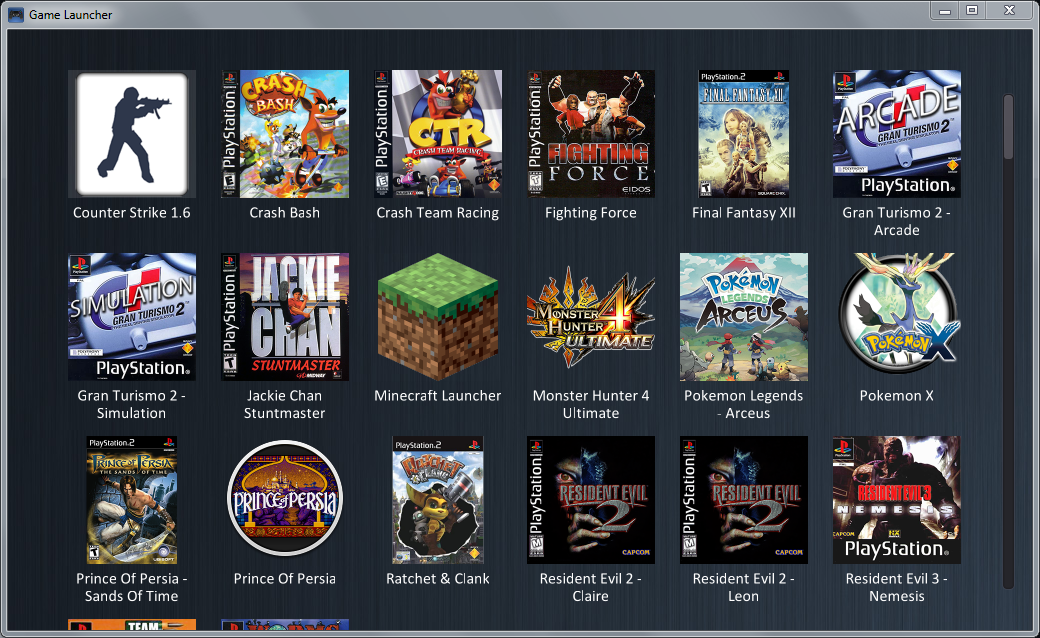Screen dimensions: 1040x638
Task: Click "Pokemon Legends - Arceus" label
Action: [744, 404]
